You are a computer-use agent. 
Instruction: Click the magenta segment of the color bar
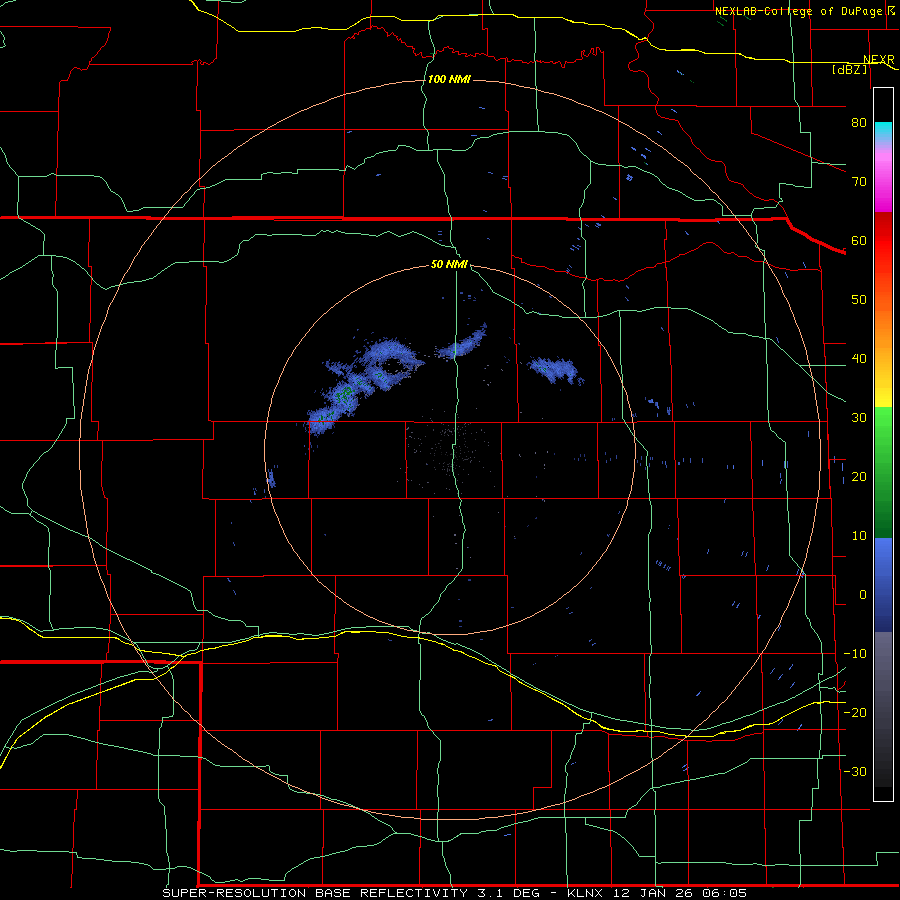tap(883, 184)
